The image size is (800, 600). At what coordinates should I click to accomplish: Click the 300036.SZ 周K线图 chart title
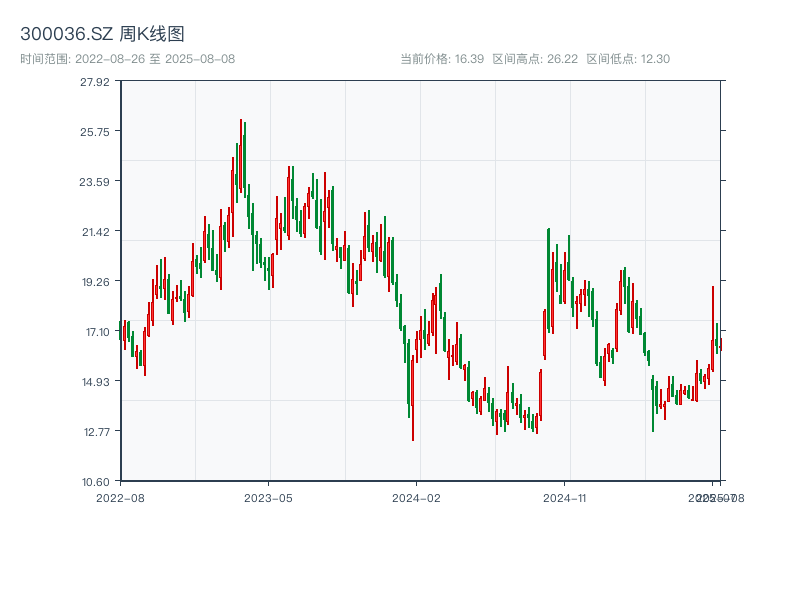pos(102,35)
